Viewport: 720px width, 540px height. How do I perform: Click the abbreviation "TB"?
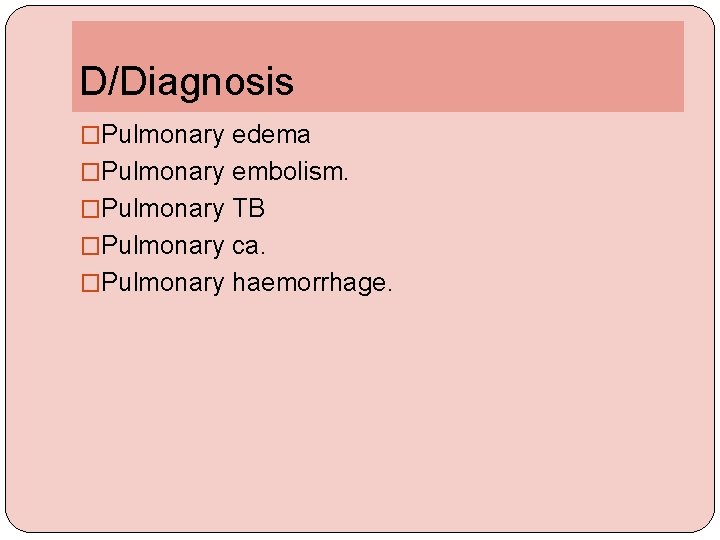pyautogui.click(x=248, y=209)
